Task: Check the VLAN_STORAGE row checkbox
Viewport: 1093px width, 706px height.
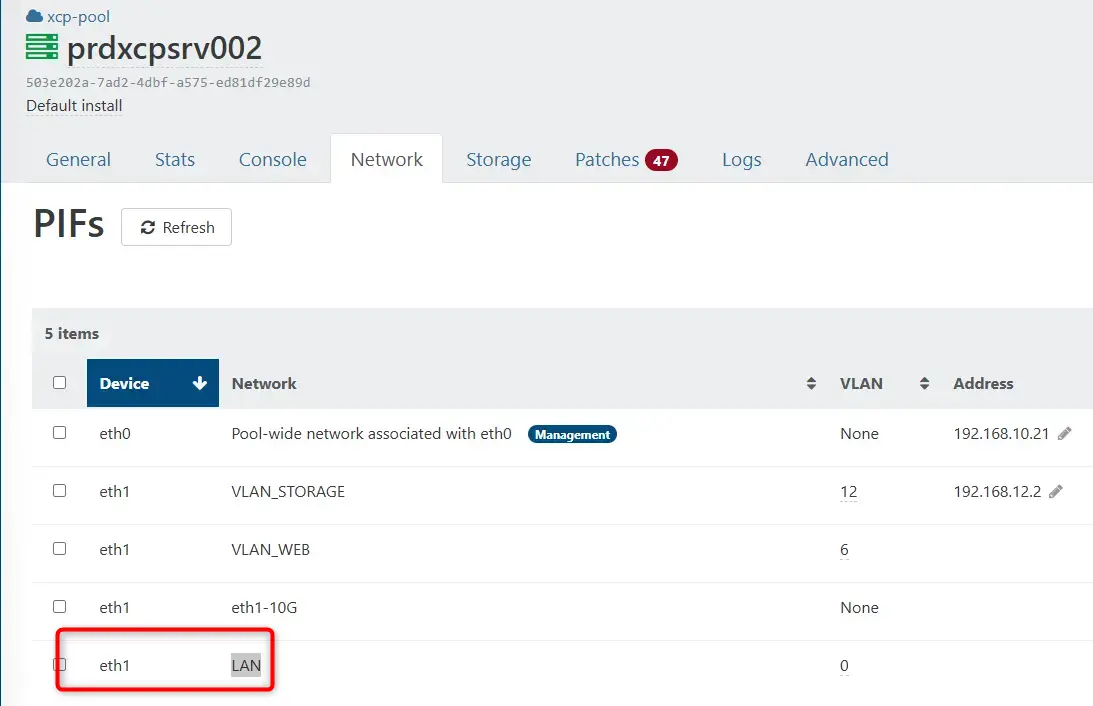Action: [x=60, y=491]
